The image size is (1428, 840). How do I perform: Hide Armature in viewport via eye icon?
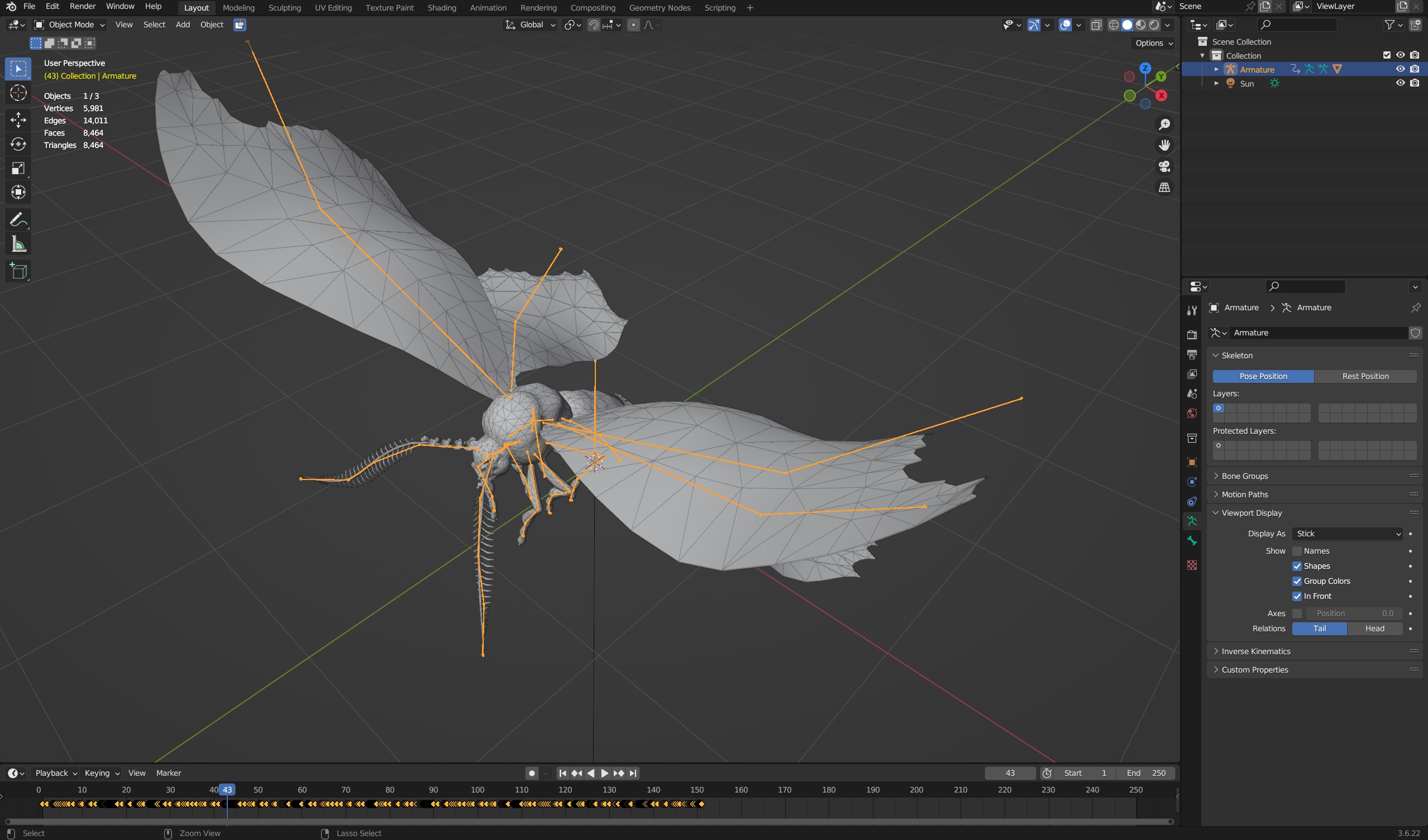point(1400,69)
